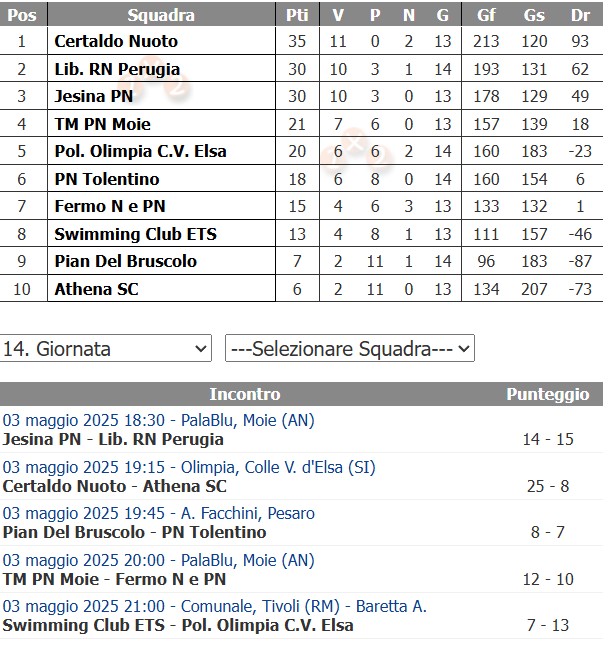The width and height of the screenshot is (611, 645).
Task: Open the Certaldo Nuoto - Athena SC match
Action: point(115,486)
